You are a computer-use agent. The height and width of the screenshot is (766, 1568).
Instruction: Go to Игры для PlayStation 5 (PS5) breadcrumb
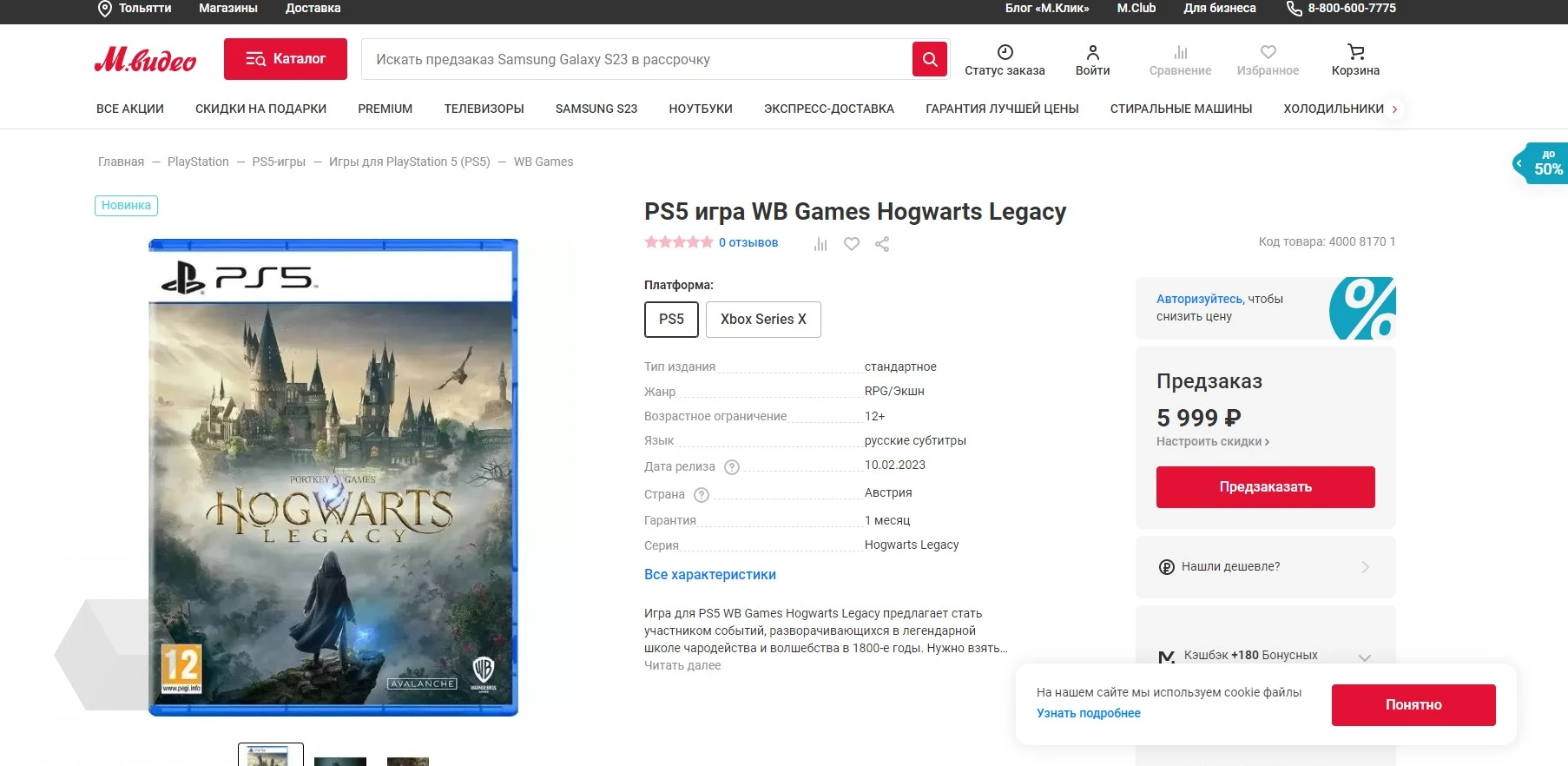[410, 162]
